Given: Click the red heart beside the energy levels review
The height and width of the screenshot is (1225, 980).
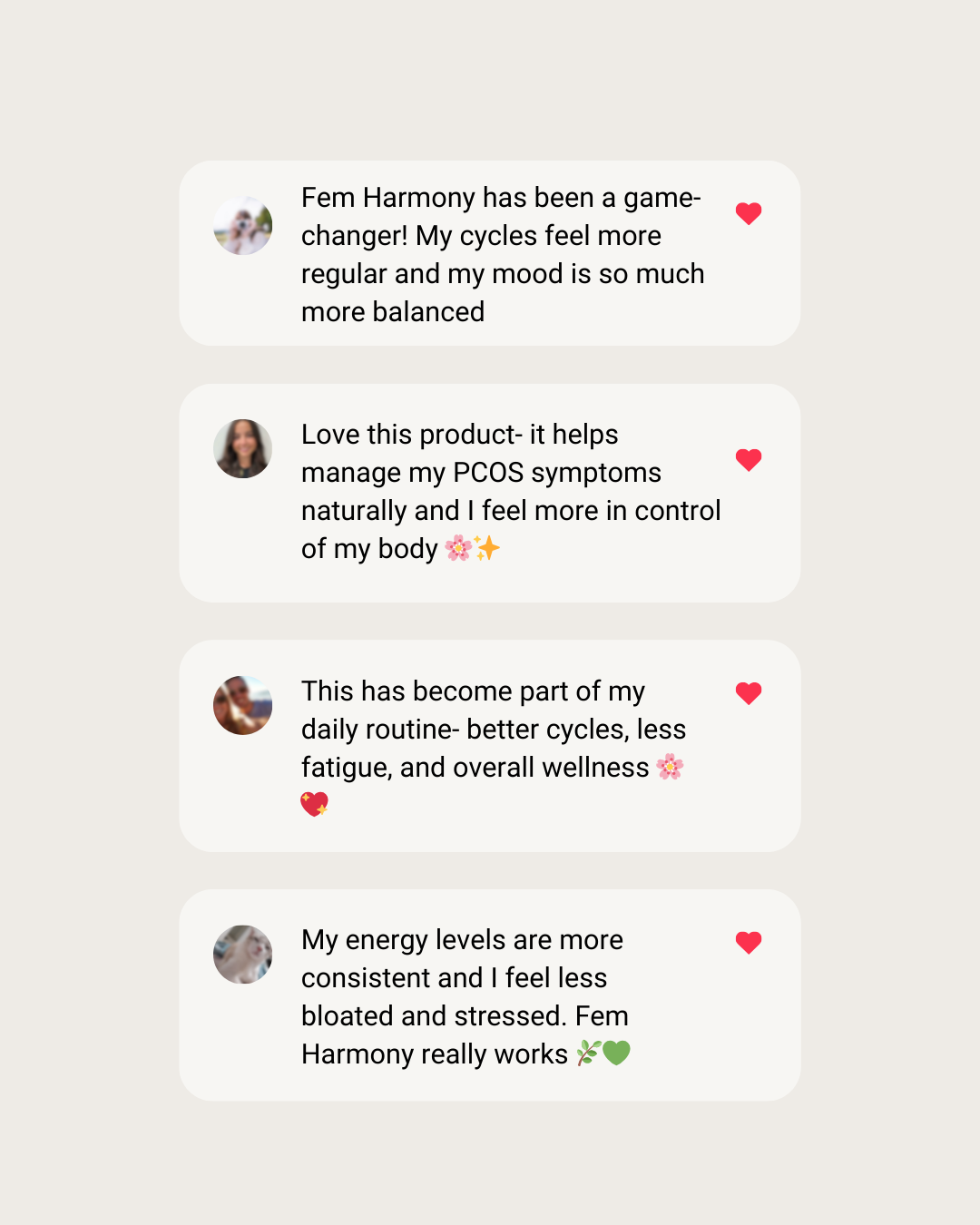Looking at the screenshot, I should point(749,943).
